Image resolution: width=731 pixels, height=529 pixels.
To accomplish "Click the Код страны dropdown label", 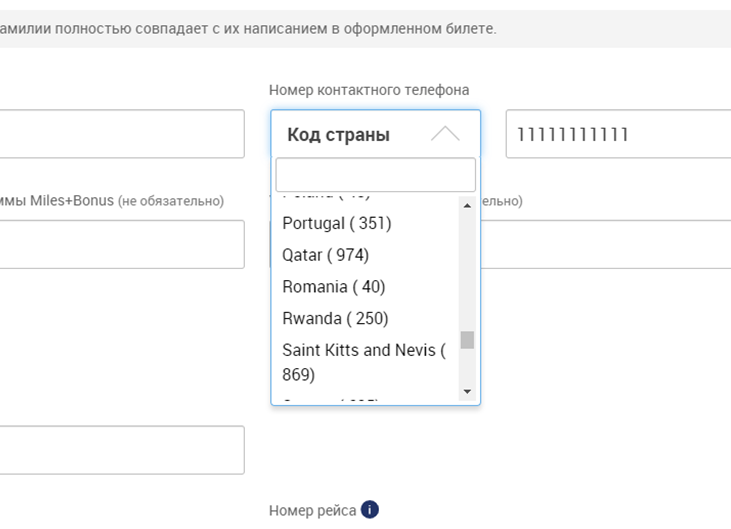I will [x=338, y=135].
